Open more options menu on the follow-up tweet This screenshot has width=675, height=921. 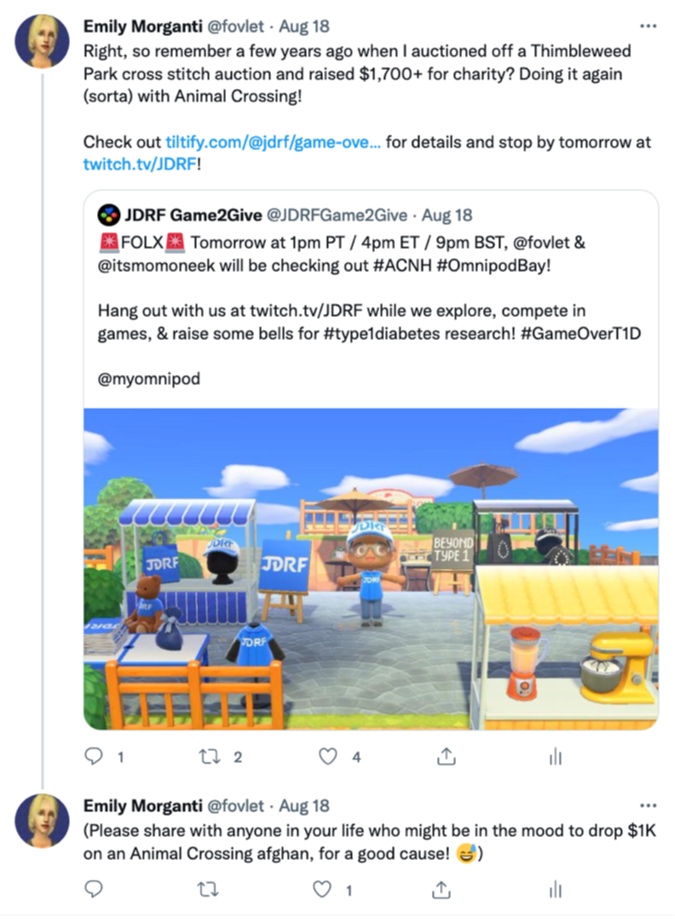[x=648, y=805]
